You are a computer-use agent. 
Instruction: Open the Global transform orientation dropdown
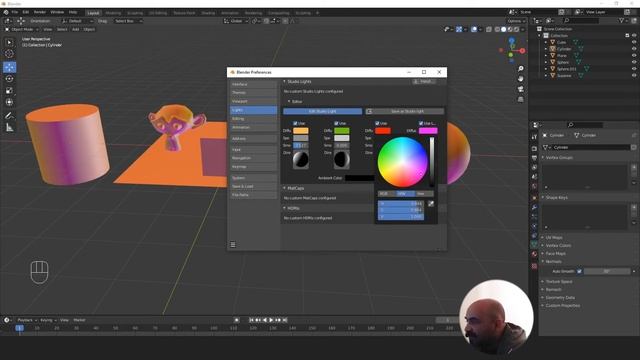point(237,21)
